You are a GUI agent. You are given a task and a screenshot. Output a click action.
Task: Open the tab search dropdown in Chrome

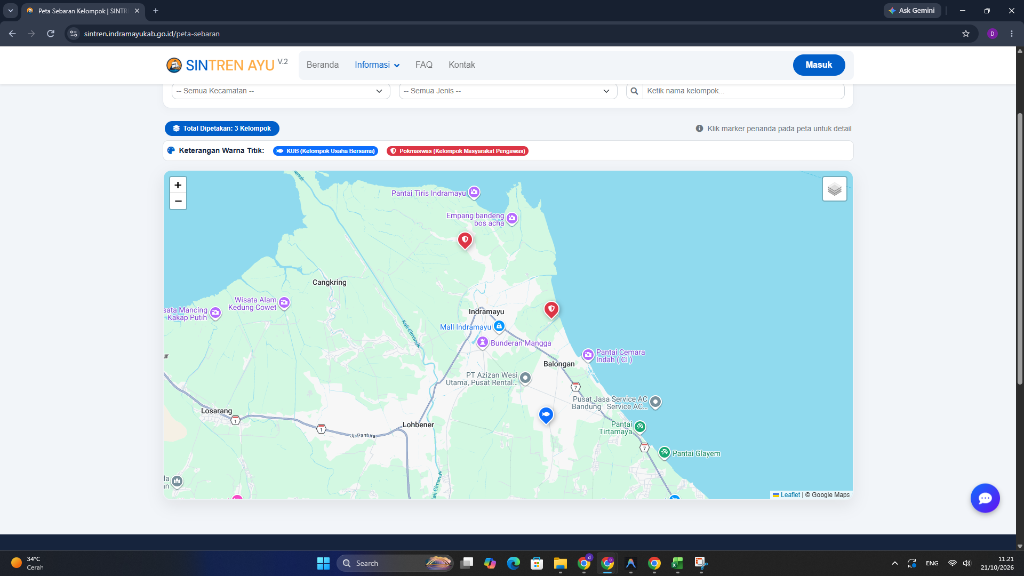pos(10,10)
